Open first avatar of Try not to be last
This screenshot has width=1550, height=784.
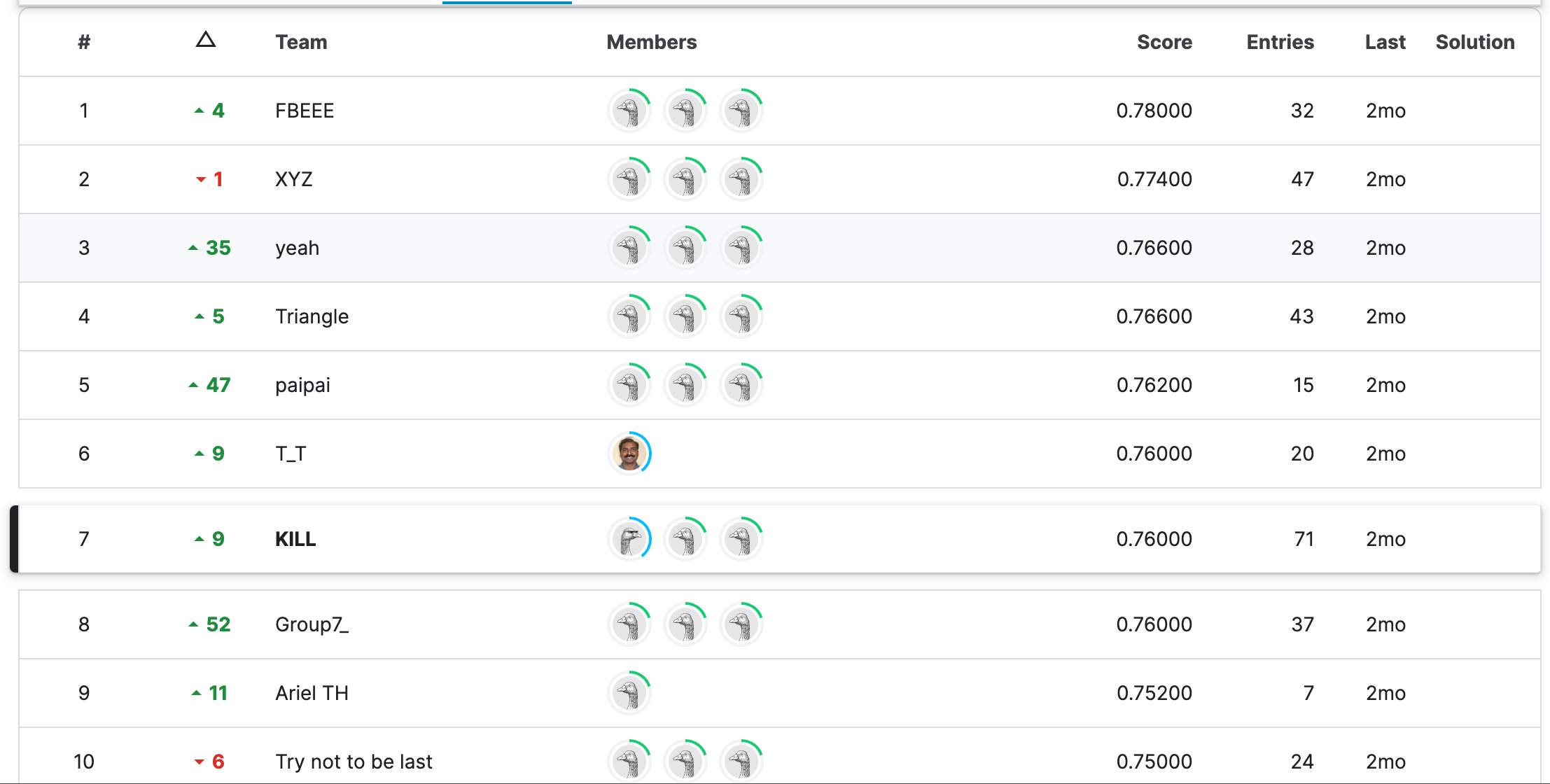pos(629,762)
